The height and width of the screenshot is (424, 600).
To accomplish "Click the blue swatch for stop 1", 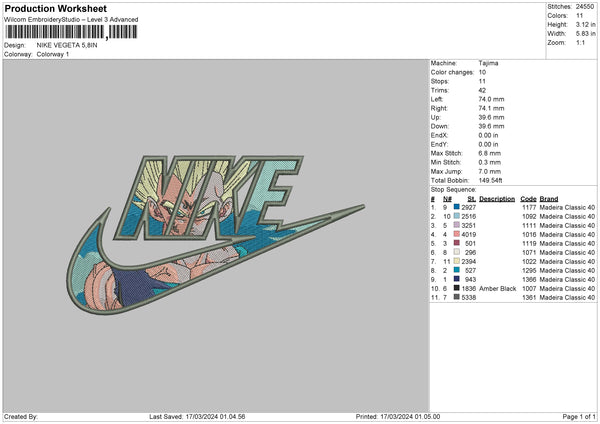I will coord(457,207).
